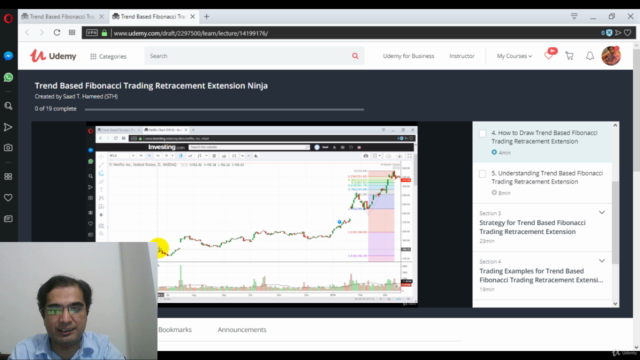Click the red search magnifier button

click(355, 56)
